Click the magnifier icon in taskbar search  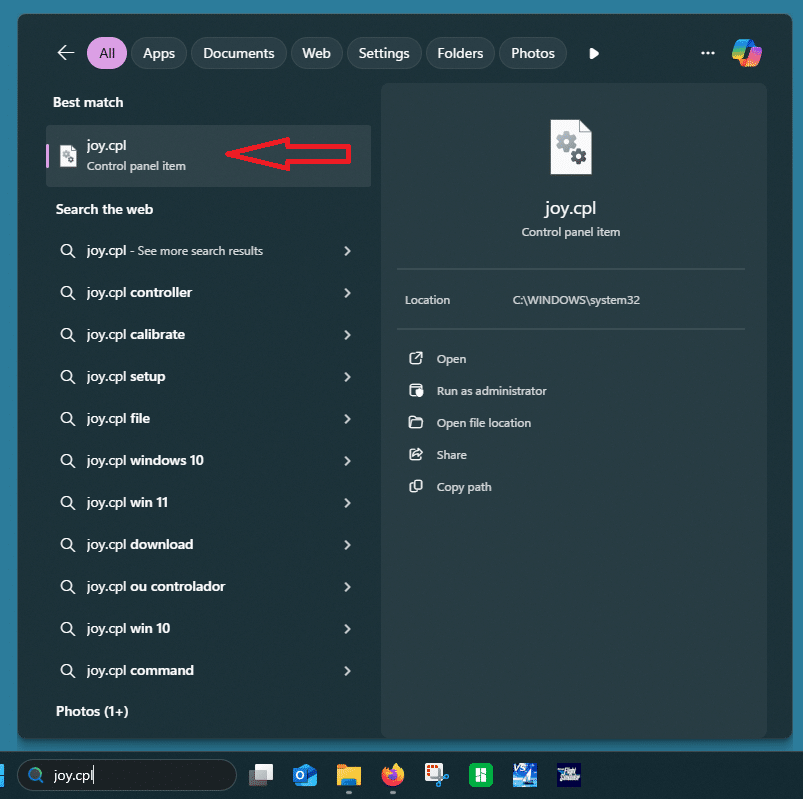35,775
